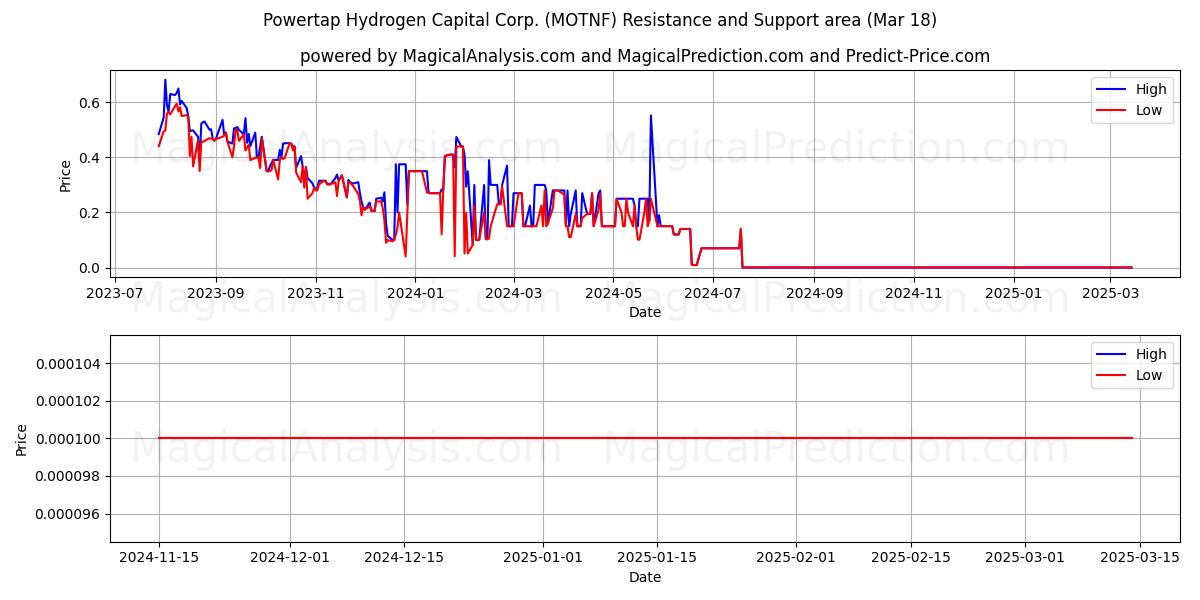This screenshot has width=1200, height=600.
Task: Click the '0.000102' y-axis tick label
Action: pyautogui.click(x=70, y=401)
